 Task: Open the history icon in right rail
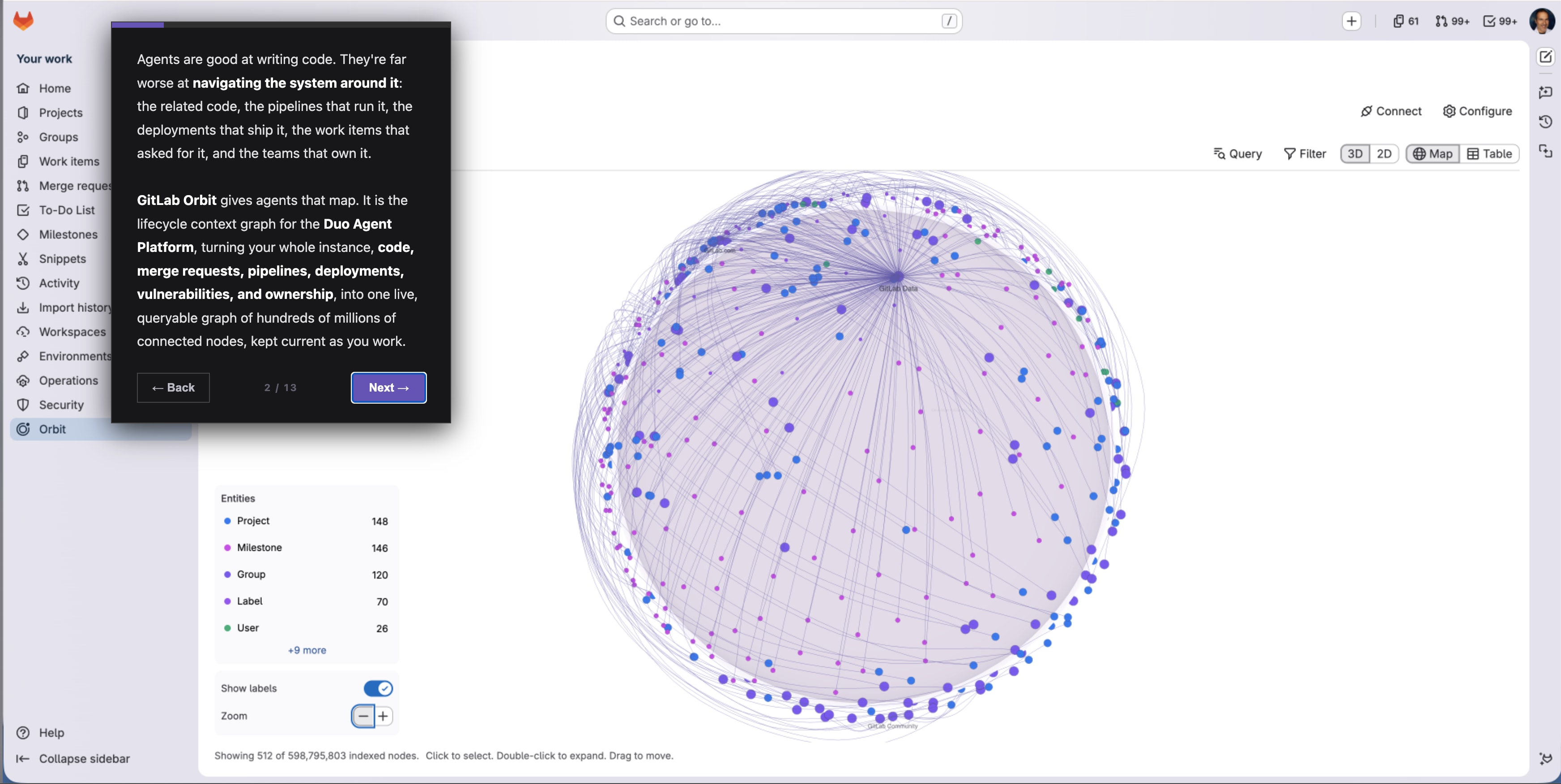[x=1545, y=121]
